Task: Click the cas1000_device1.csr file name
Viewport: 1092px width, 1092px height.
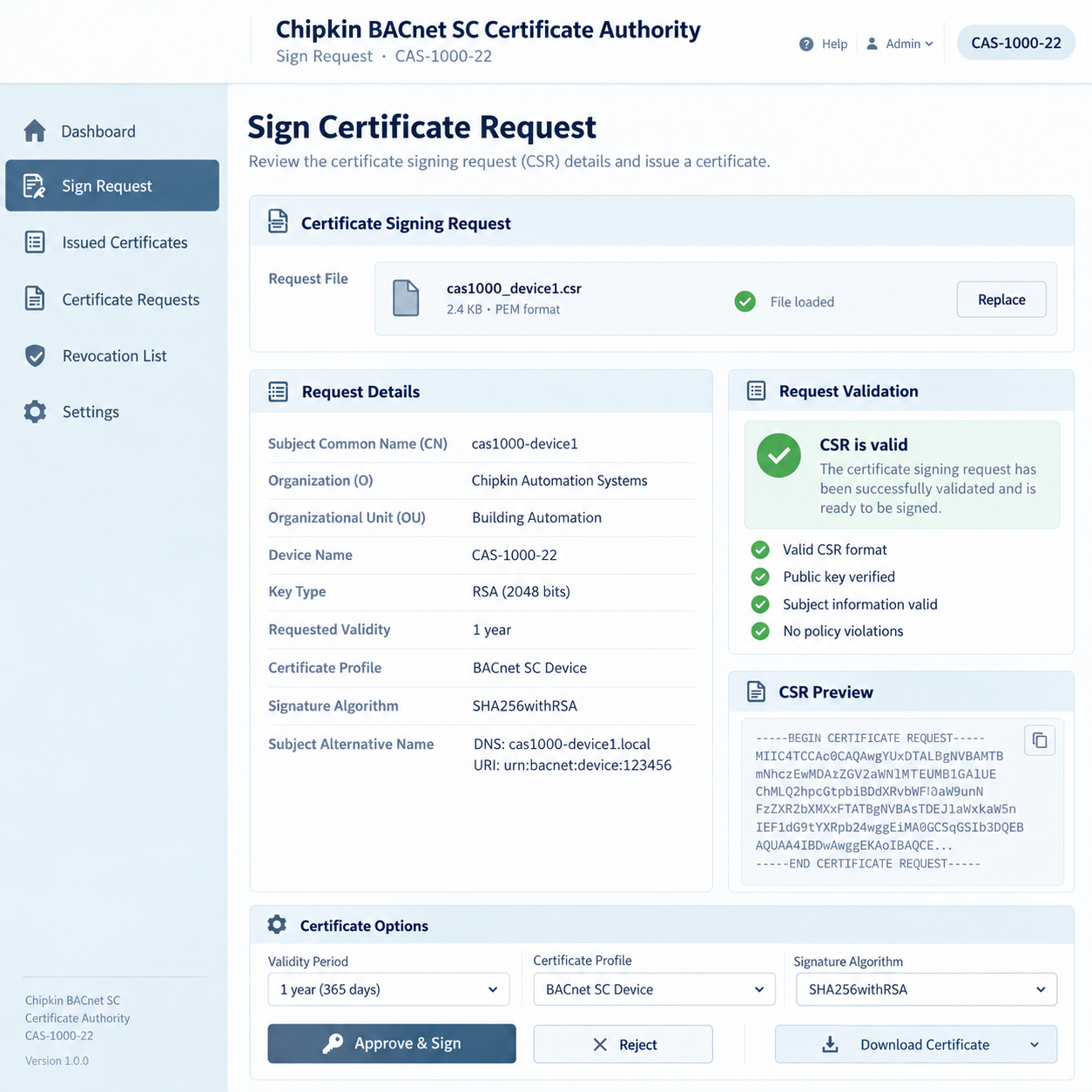Action: [514, 288]
